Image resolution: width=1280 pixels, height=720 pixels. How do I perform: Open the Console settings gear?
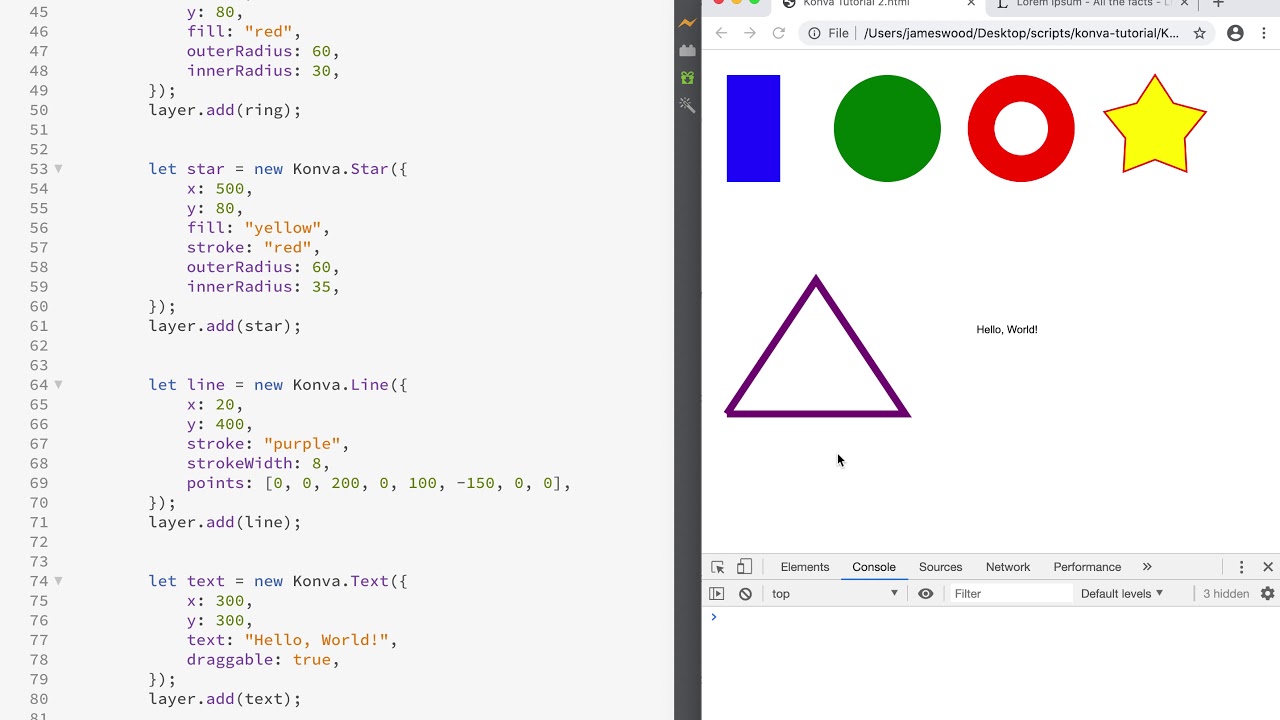point(1267,594)
